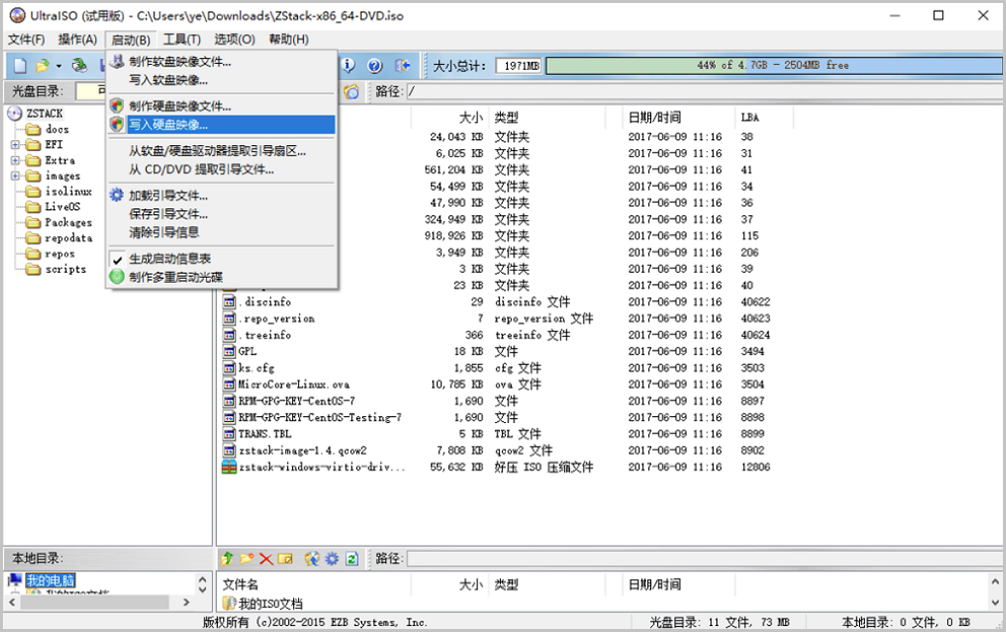This screenshot has width=1006, height=632.
Task: Select the Packages folder in tree
Action: pos(68,223)
